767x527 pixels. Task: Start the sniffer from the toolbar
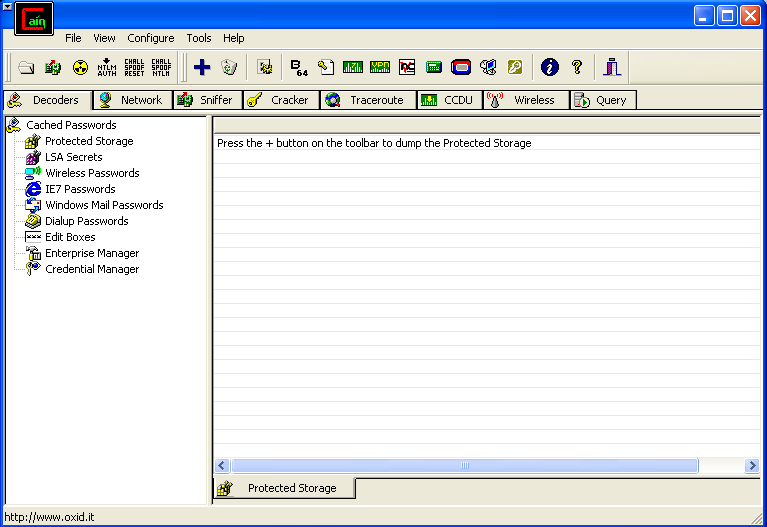pos(53,67)
